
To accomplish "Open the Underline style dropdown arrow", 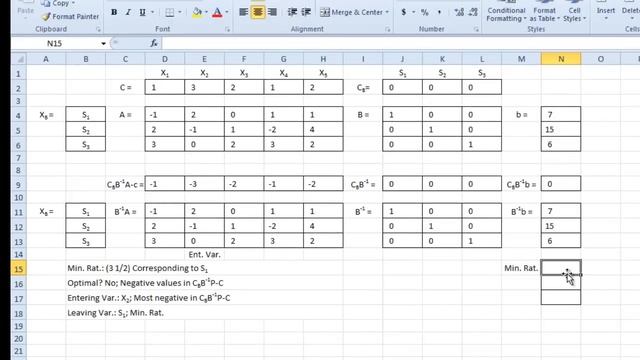I will click(x=153, y=12).
